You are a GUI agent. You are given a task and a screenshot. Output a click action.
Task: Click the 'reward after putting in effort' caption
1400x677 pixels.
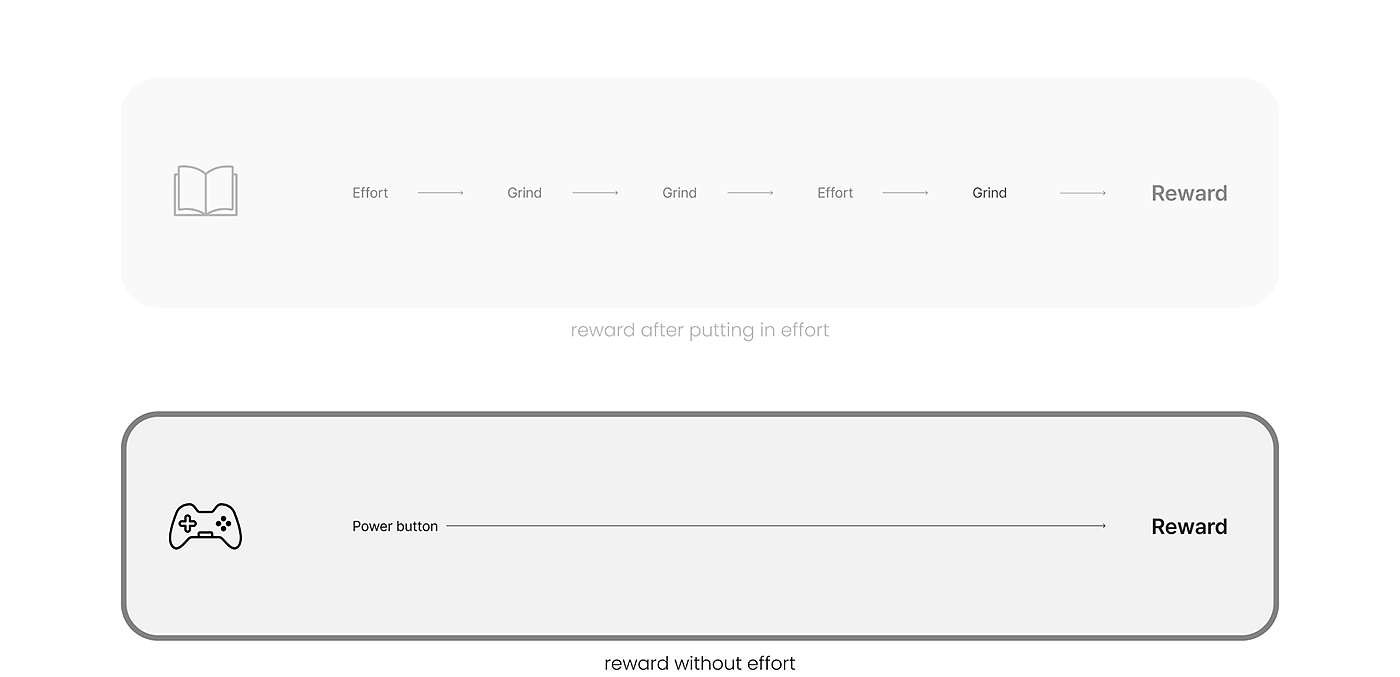click(700, 330)
